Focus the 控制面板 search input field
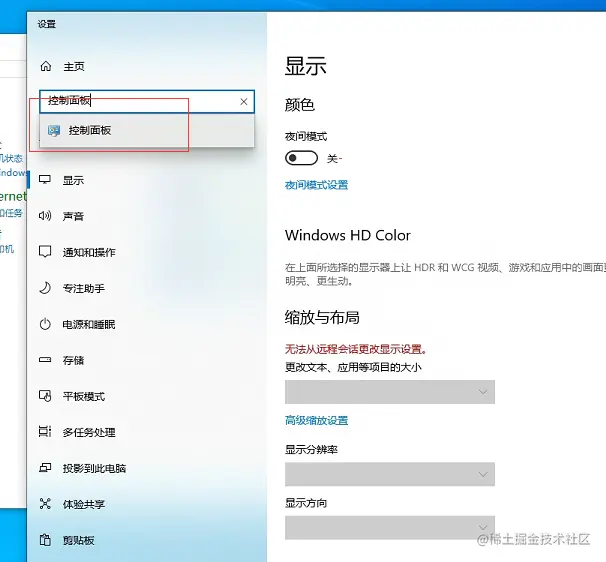606x562 pixels. tap(147, 102)
